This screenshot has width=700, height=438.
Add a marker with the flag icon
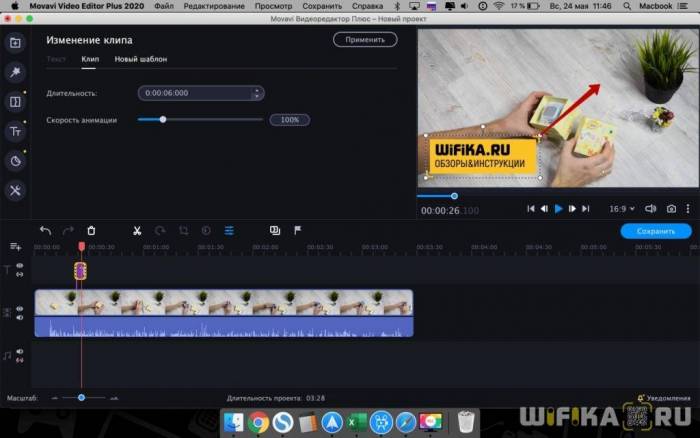pos(298,230)
